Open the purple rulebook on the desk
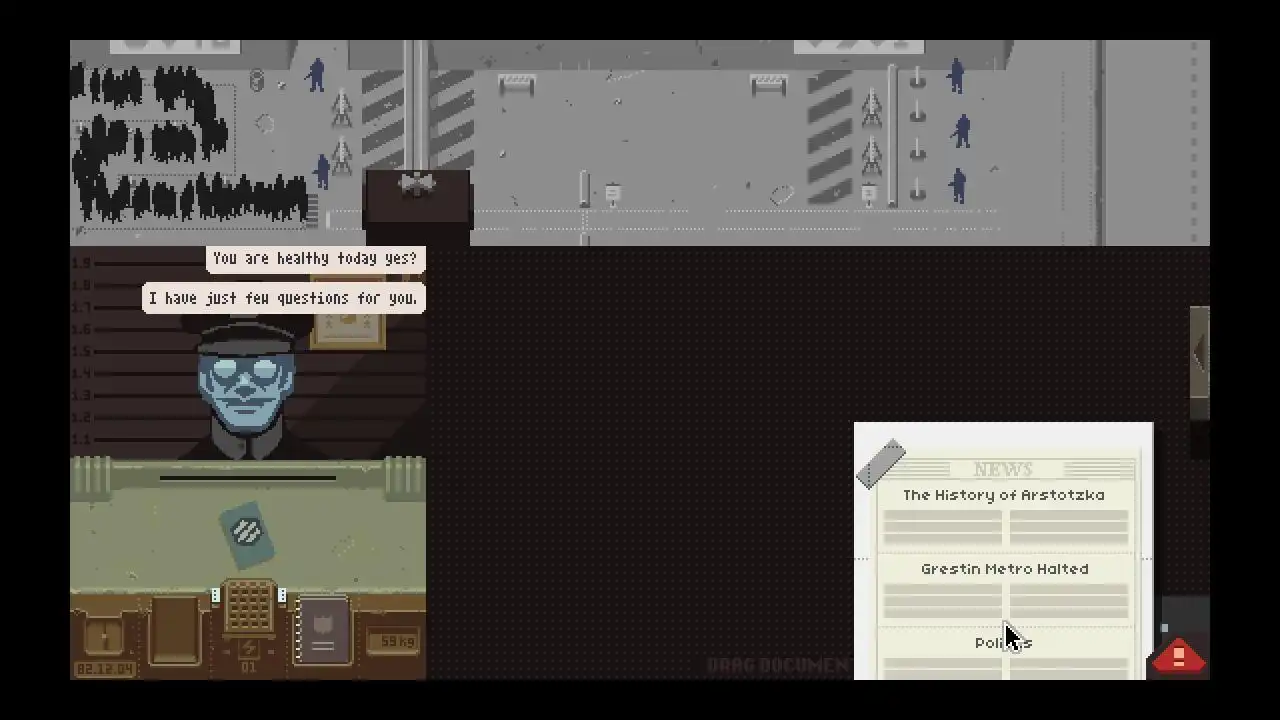This screenshot has width=1280, height=720. pyautogui.click(x=322, y=631)
